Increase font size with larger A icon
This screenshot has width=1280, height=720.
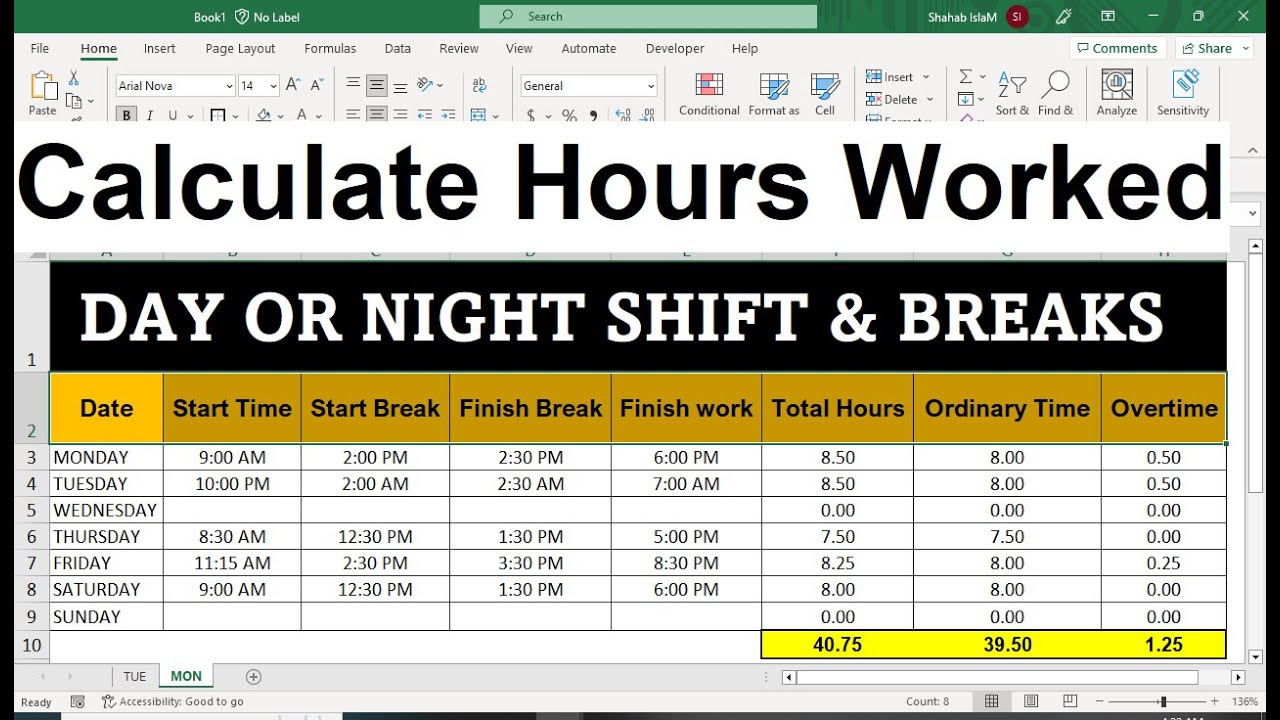[293, 86]
